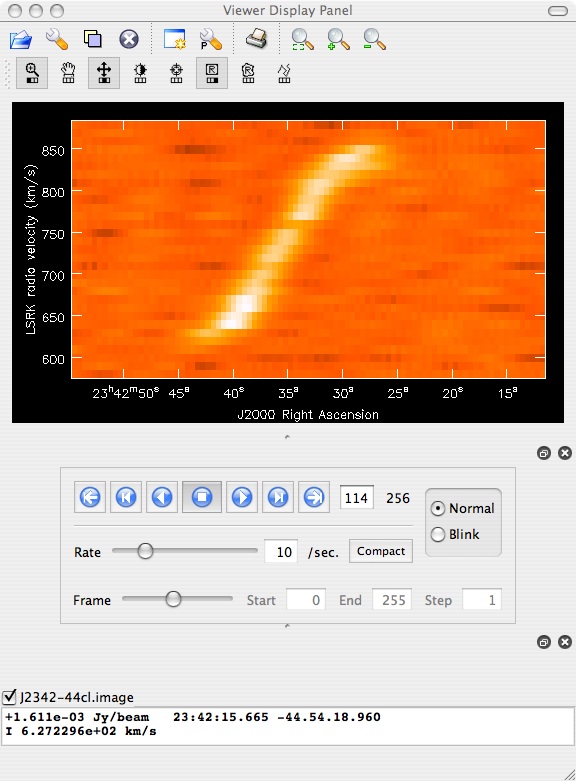Click the round X unregister data icon

click(129, 39)
